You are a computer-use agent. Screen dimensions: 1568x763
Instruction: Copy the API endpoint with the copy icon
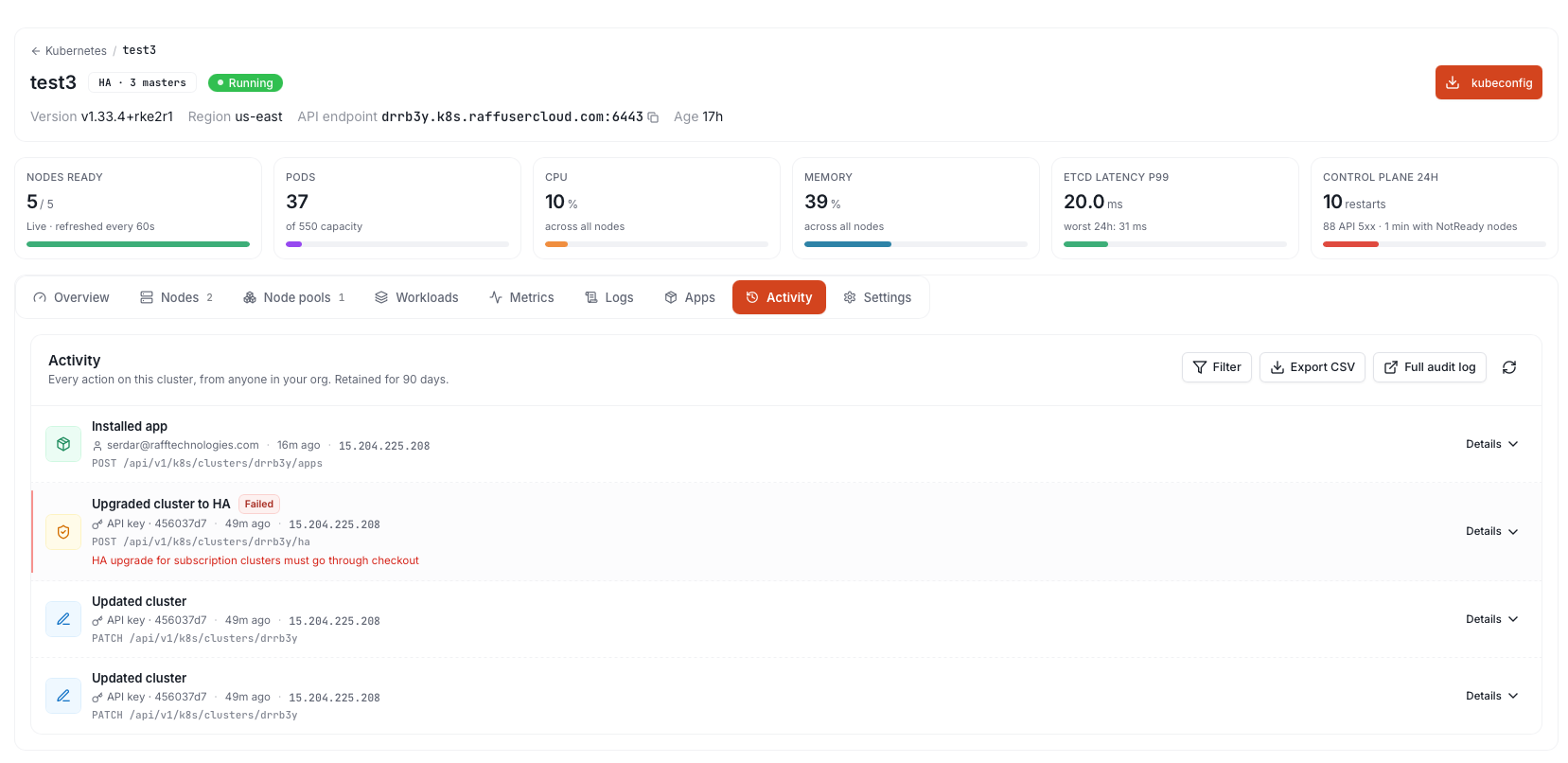point(653,117)
